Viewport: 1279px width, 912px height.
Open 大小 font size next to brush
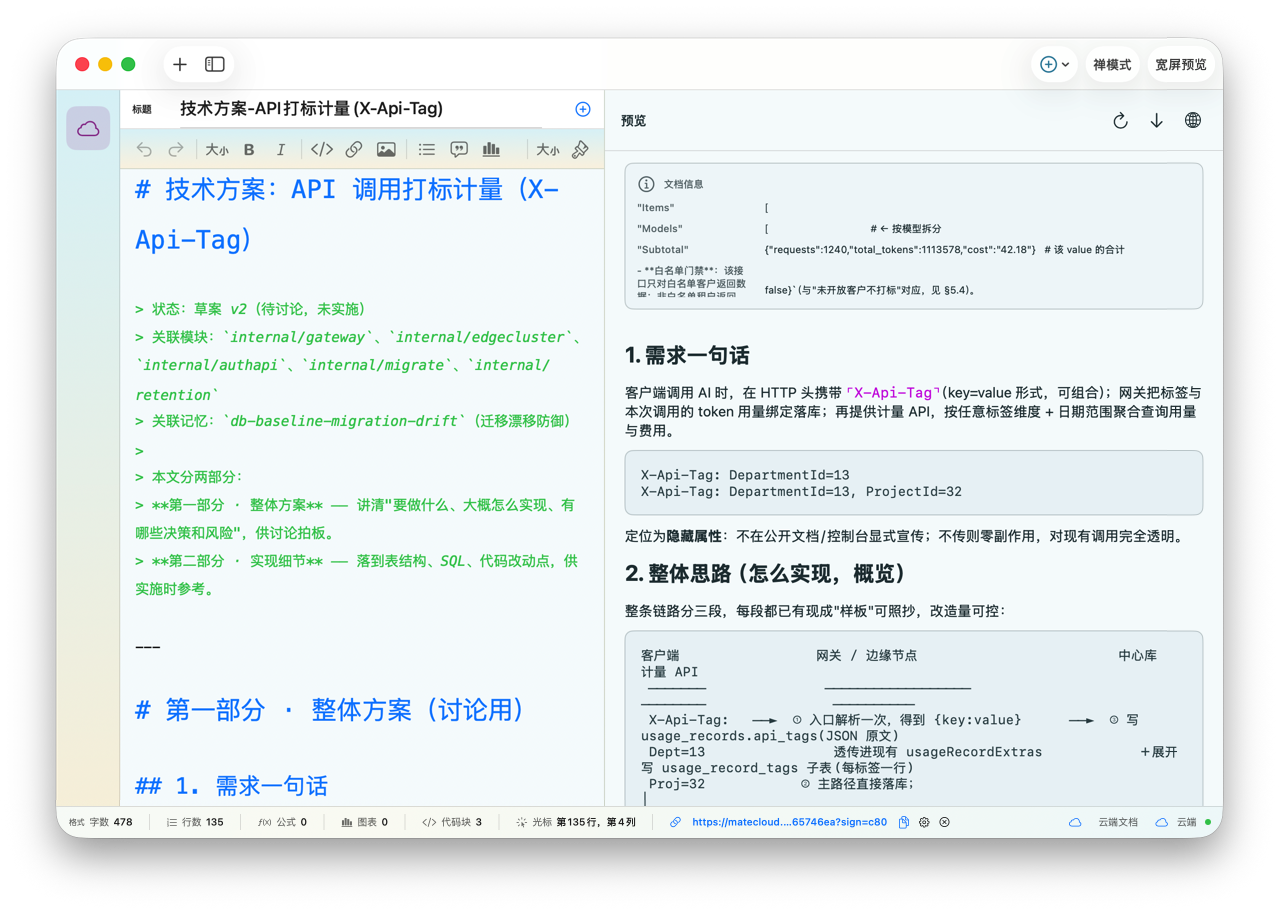point(548,150)
